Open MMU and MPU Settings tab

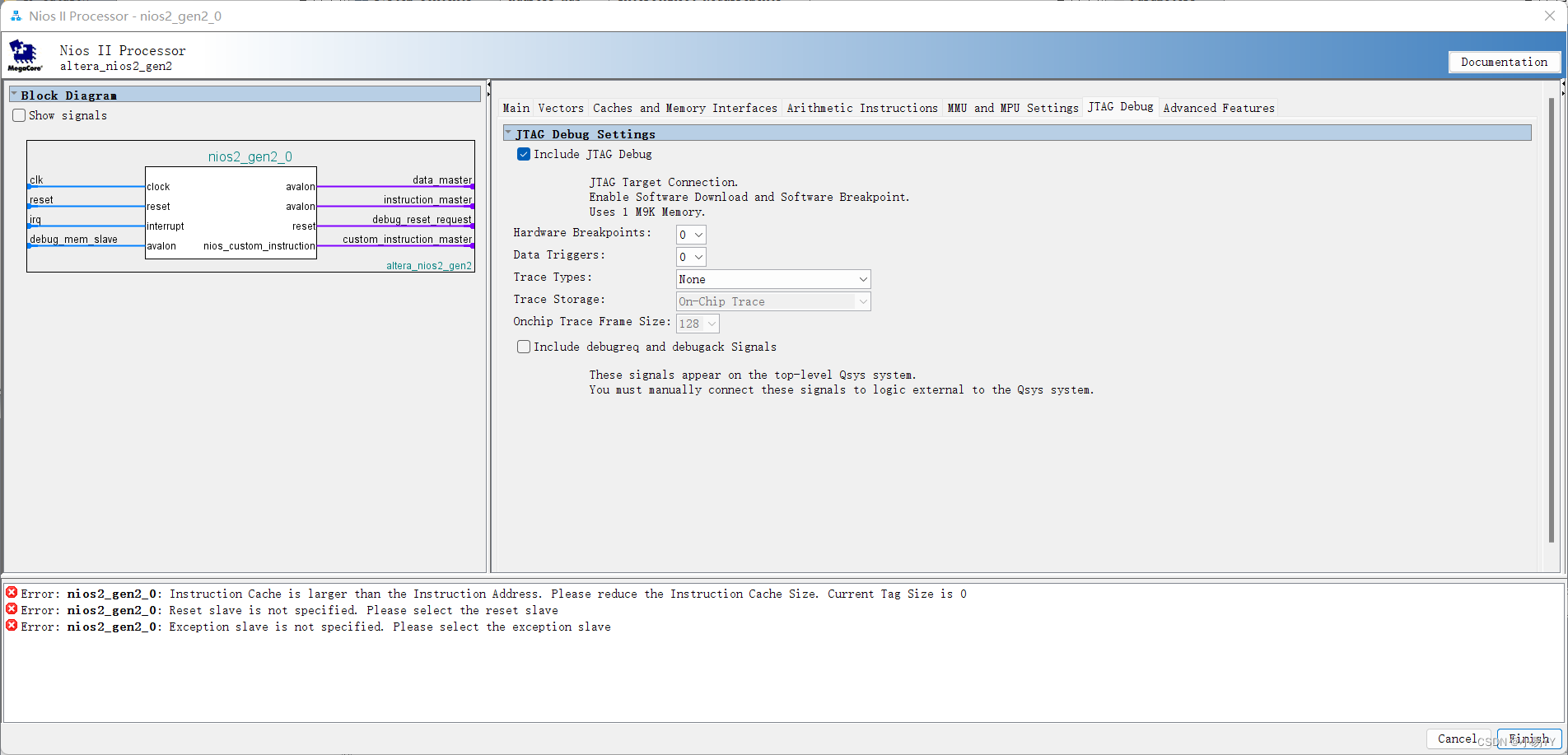tap(1013, 108)
